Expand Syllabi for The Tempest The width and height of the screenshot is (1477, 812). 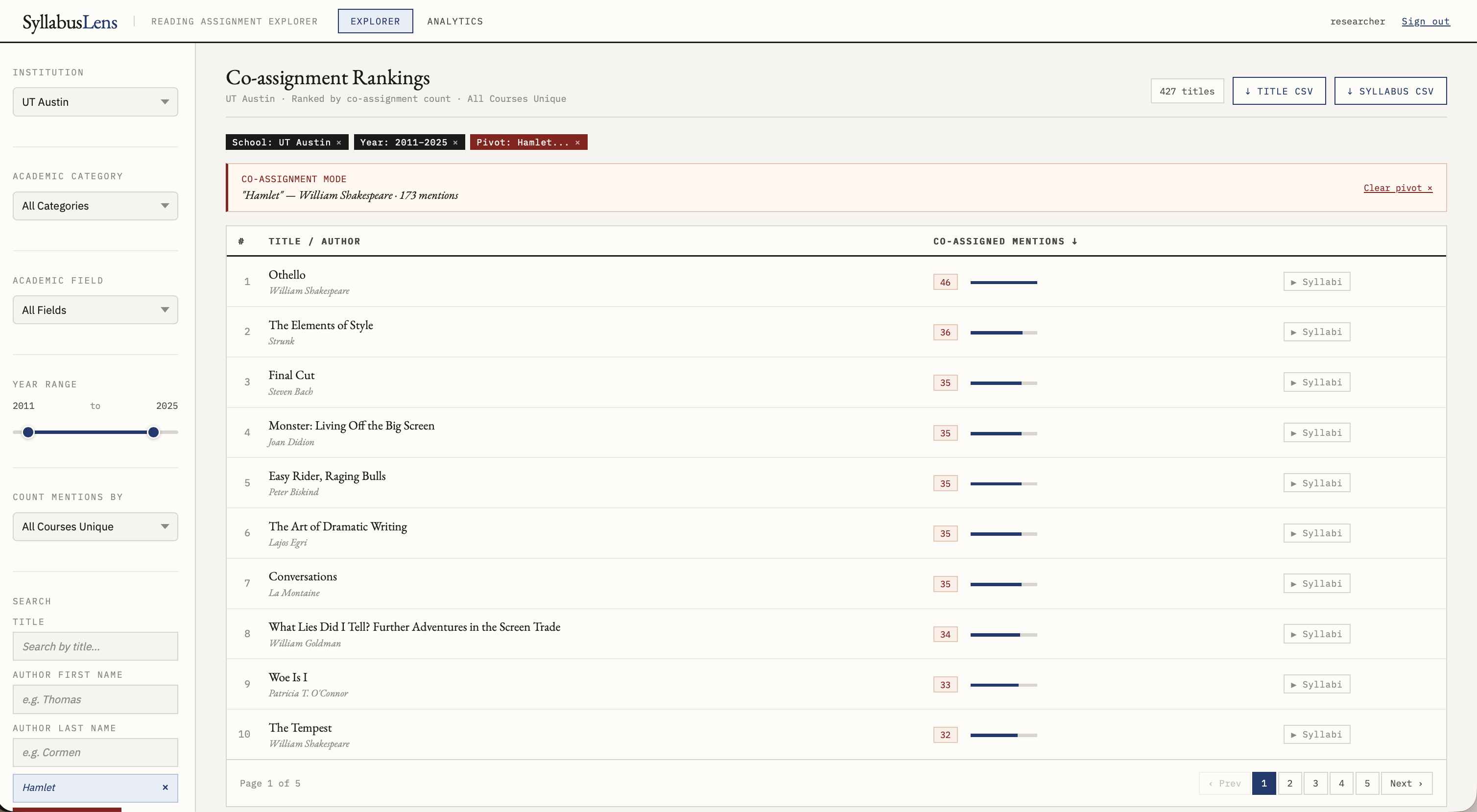[1316, 735]
